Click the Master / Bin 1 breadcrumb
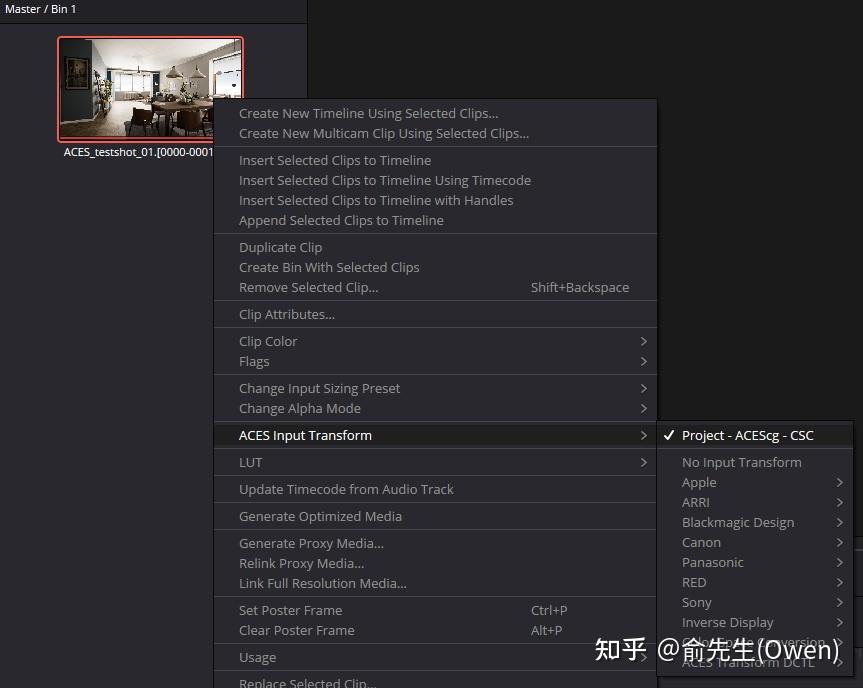Screen dimensions: 863x688 coord(41,9)
